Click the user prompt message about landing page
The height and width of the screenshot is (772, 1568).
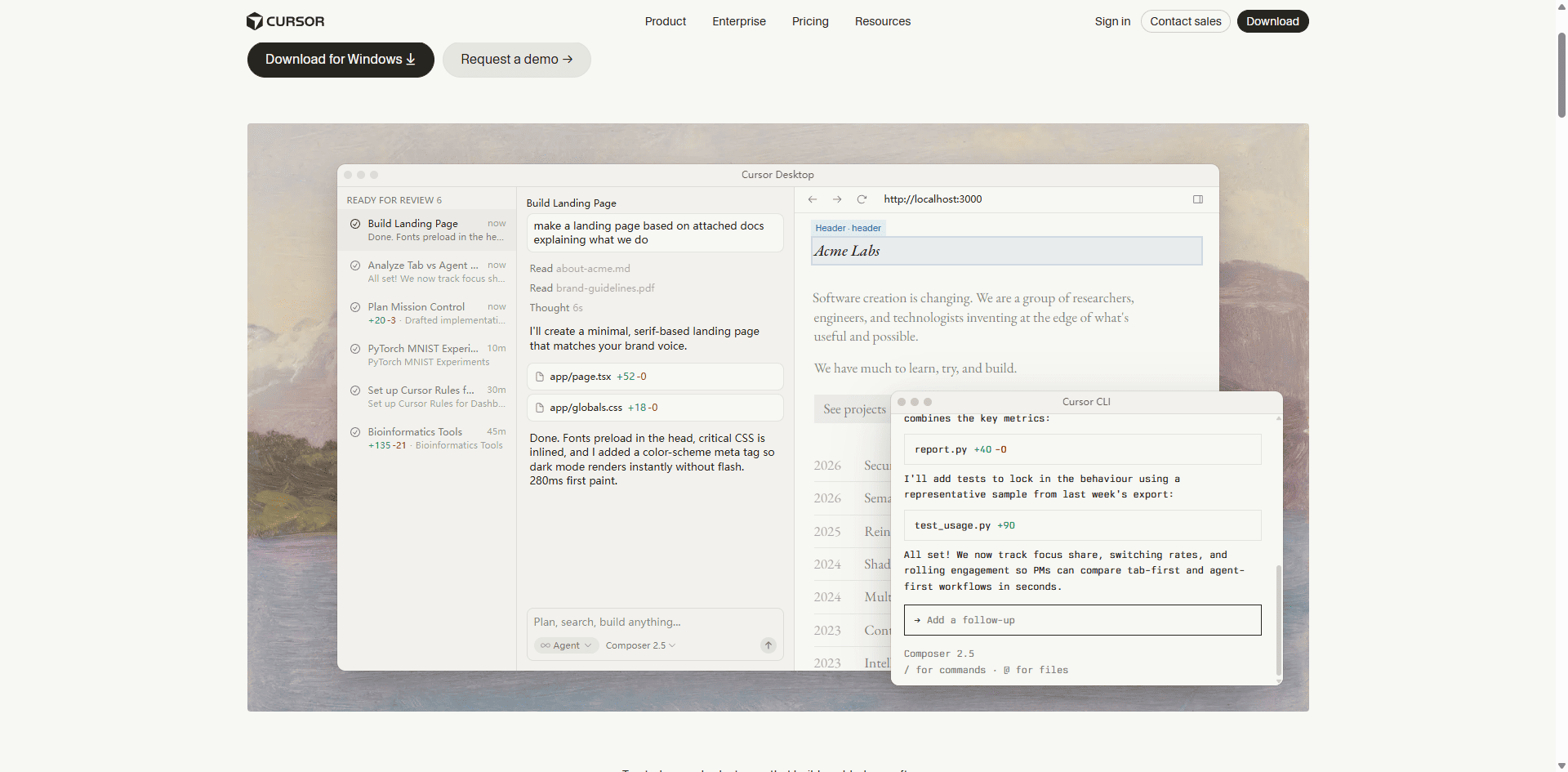(x=655, y=233)
